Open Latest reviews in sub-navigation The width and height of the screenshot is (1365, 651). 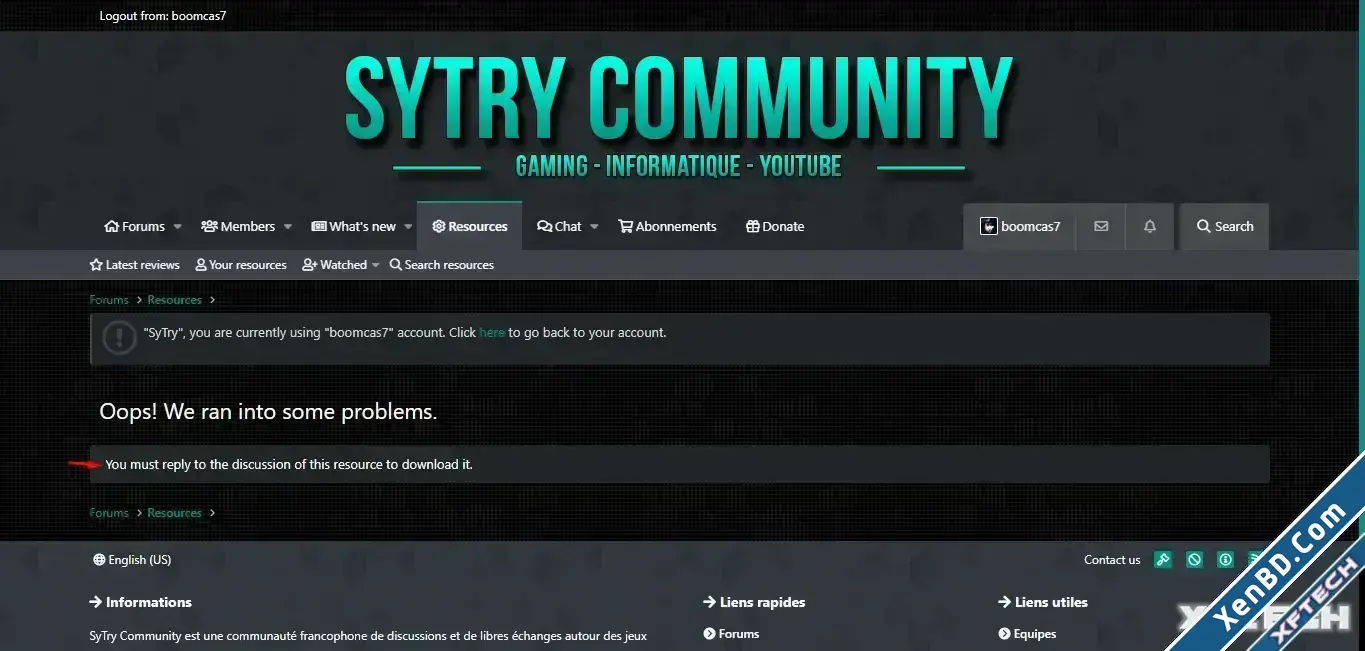pos(135,265)
